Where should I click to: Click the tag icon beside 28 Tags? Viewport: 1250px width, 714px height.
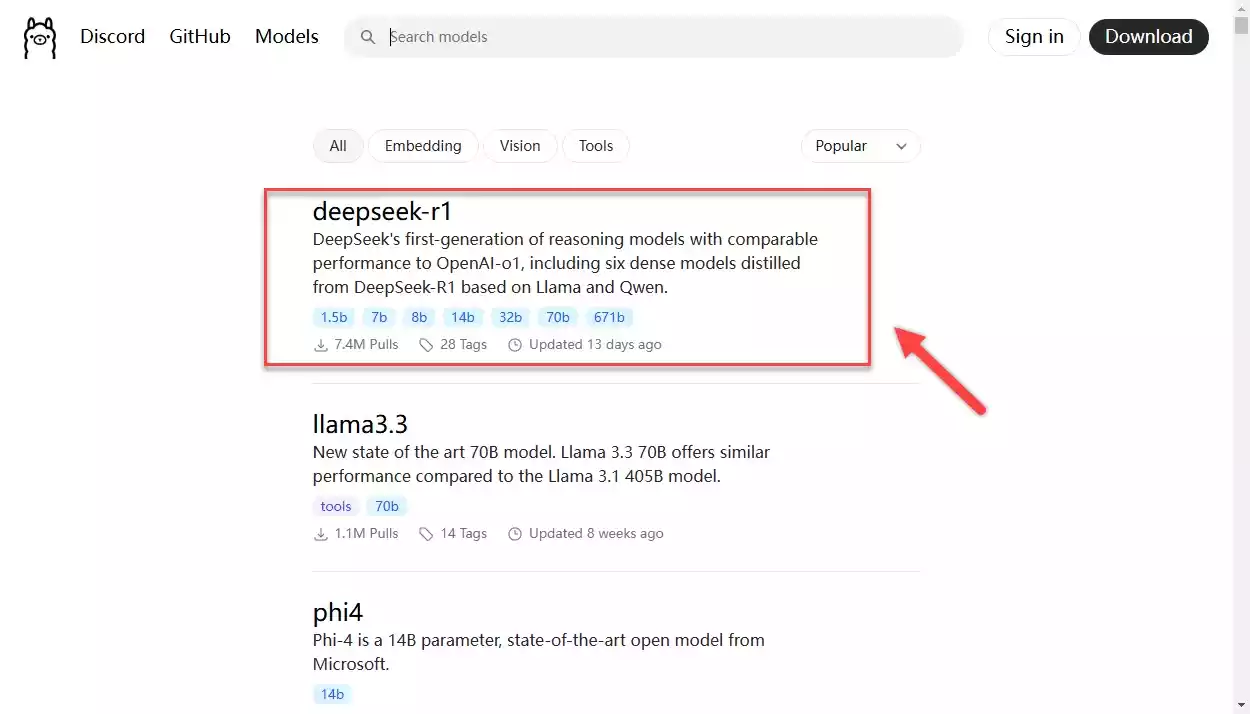tap(426, 345)
